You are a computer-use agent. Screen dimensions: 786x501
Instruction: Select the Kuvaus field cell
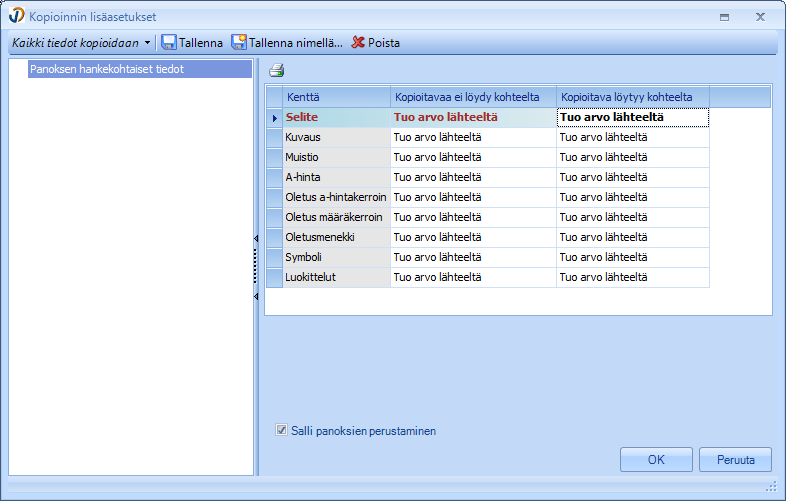coord(336,137)
